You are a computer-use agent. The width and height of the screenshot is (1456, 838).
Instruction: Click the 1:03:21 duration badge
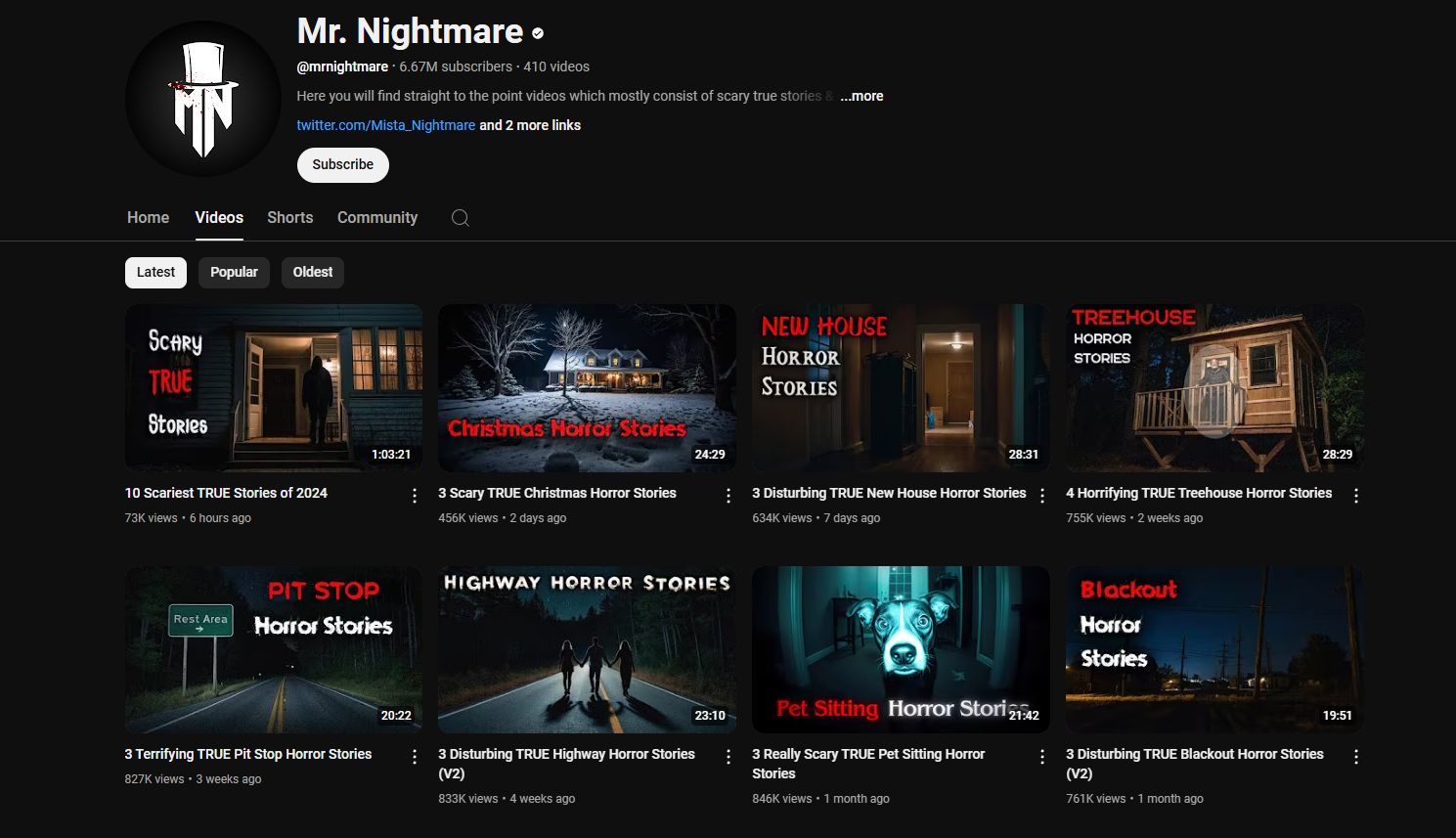(x=391, y=455)
